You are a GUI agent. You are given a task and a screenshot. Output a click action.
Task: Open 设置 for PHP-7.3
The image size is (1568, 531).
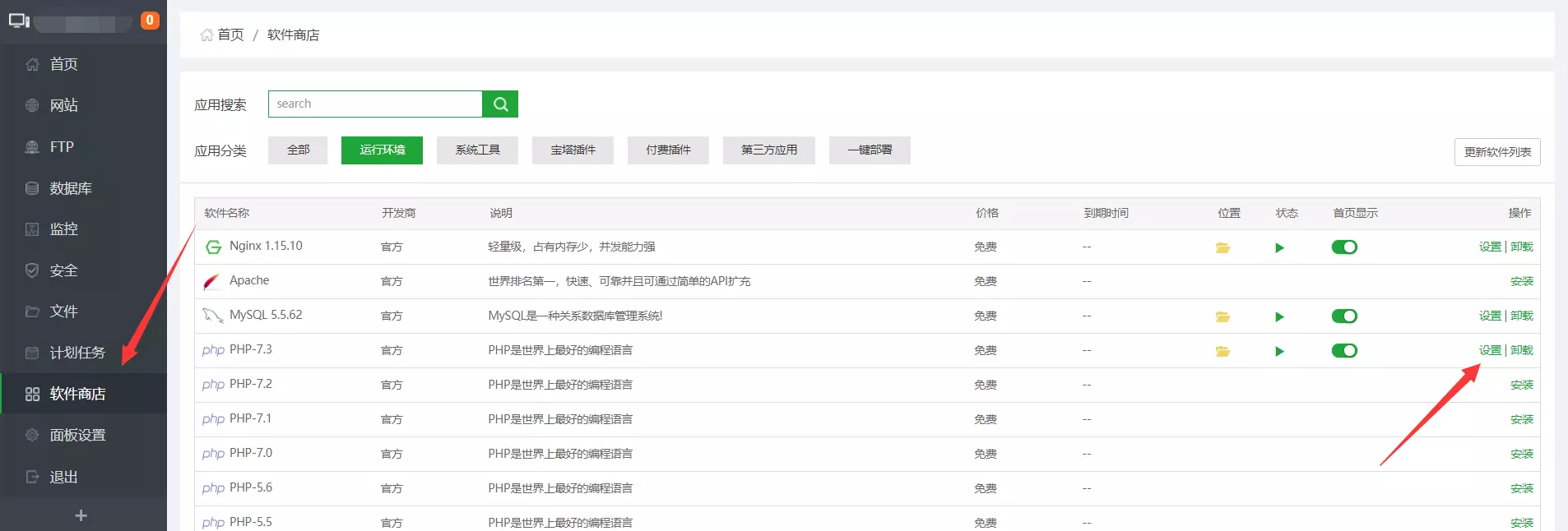[1490, 350]
